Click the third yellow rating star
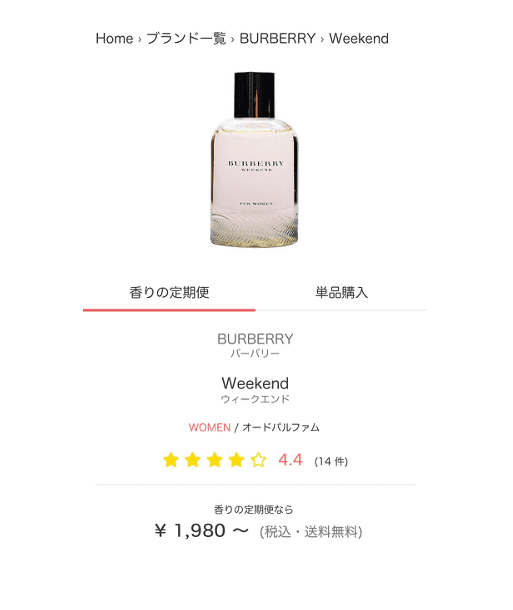 (x=214, y=460)
